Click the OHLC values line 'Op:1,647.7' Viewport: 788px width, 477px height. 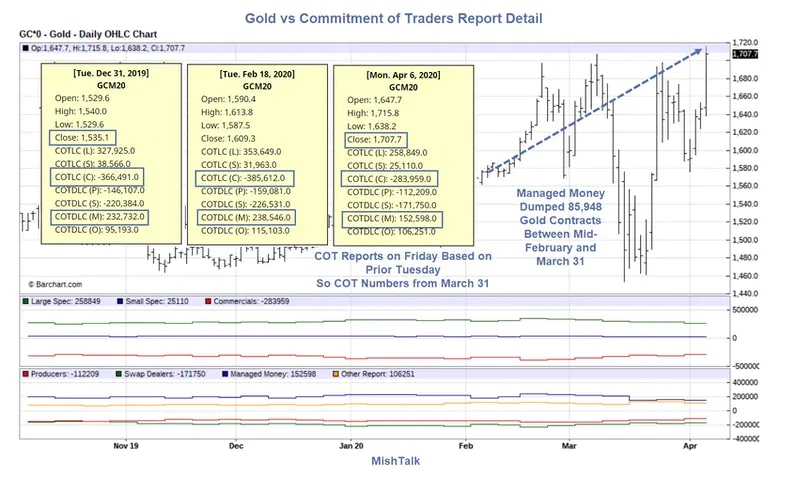coord(108,48)
